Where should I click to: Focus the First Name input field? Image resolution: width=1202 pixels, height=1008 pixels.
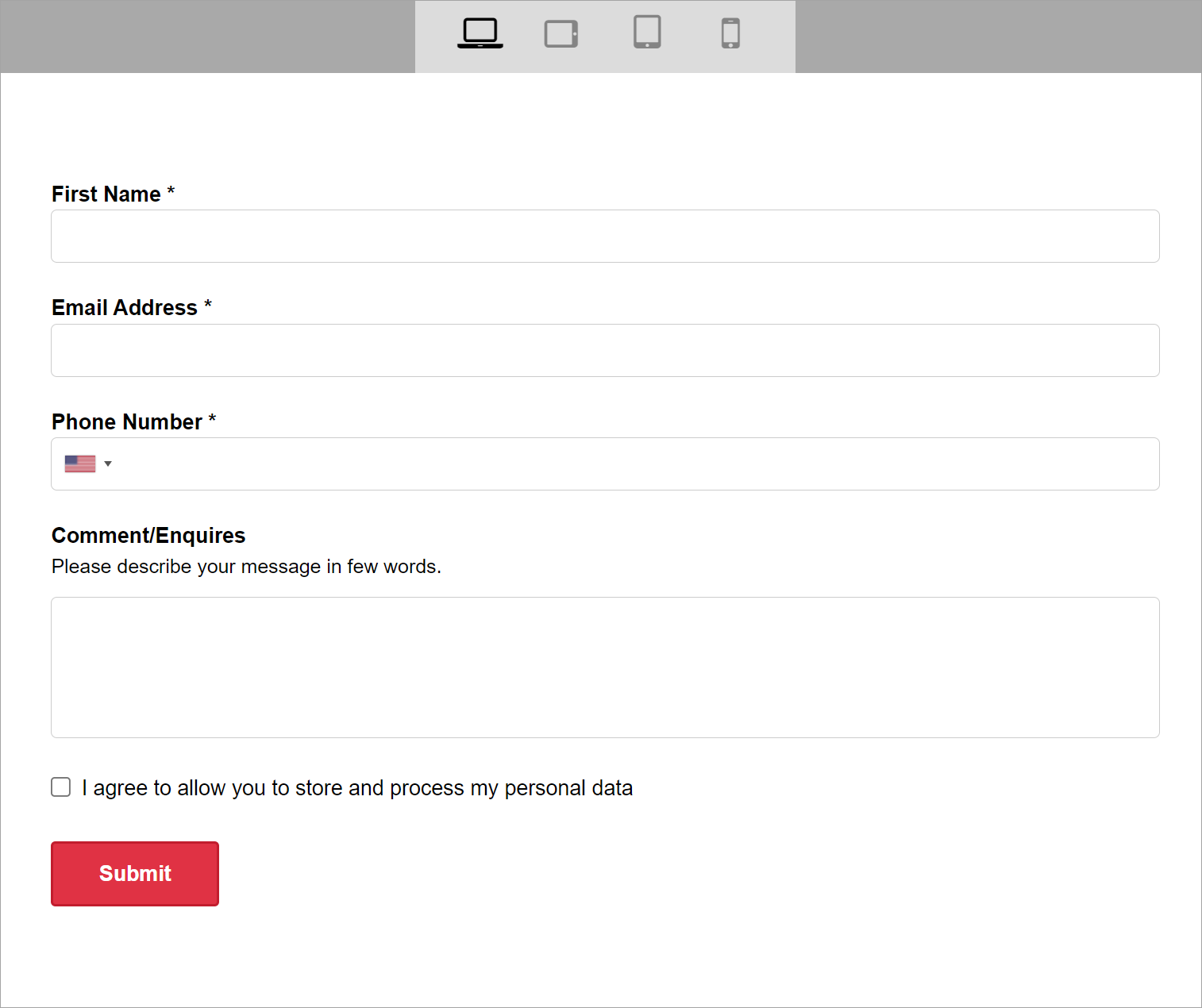[605, 237]
